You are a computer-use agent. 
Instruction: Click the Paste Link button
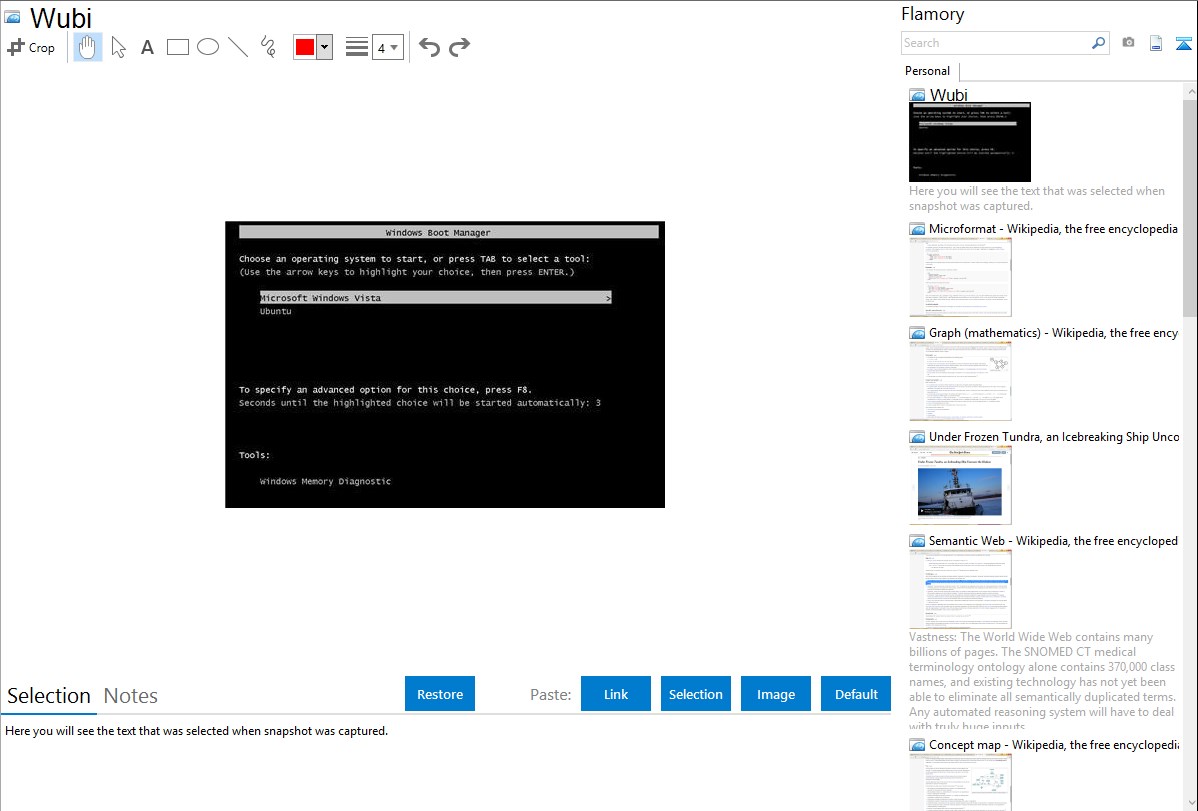click(616, 694)
